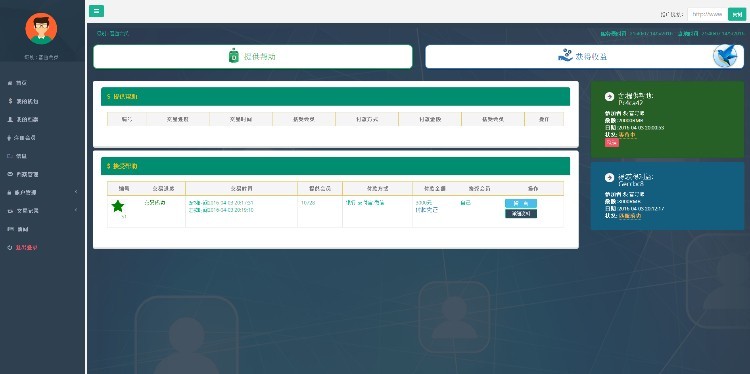Click the blue bird round icon

(x=725, y=56)
